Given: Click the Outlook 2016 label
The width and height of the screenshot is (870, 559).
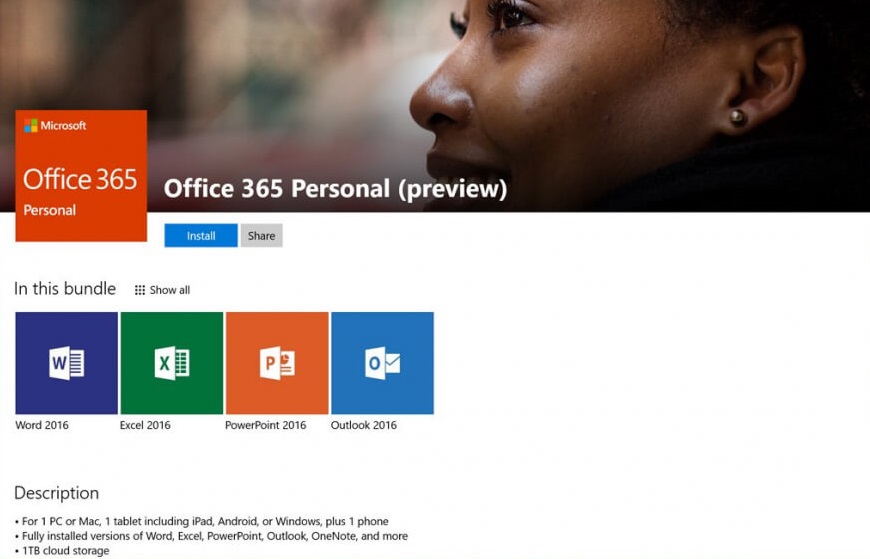Looking at the screenshot, I should click(364, 425).
